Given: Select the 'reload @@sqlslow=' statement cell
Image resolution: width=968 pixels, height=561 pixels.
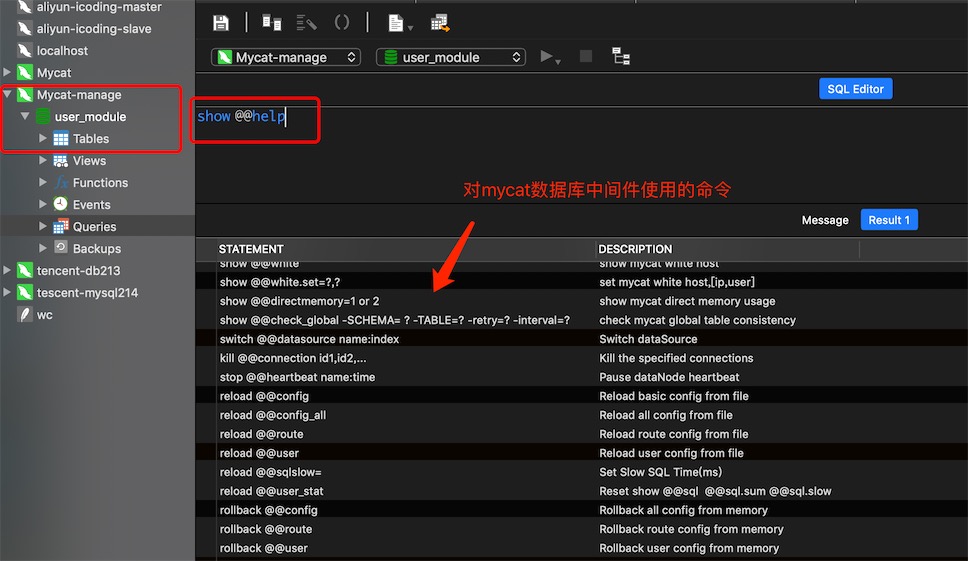Looking at the screenshot, I should pyautogui.click(x=270, y=472).
